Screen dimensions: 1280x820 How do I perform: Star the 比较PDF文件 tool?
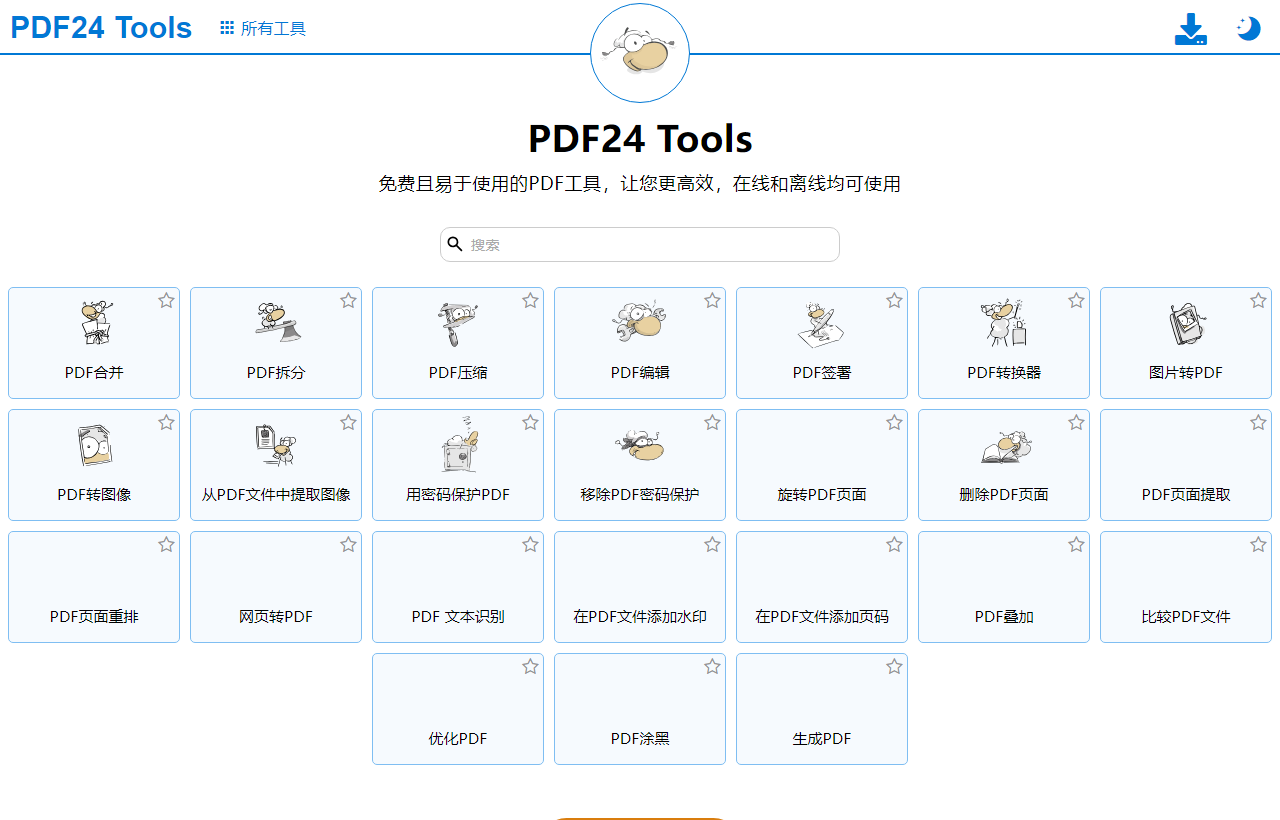pos(1258,544)
